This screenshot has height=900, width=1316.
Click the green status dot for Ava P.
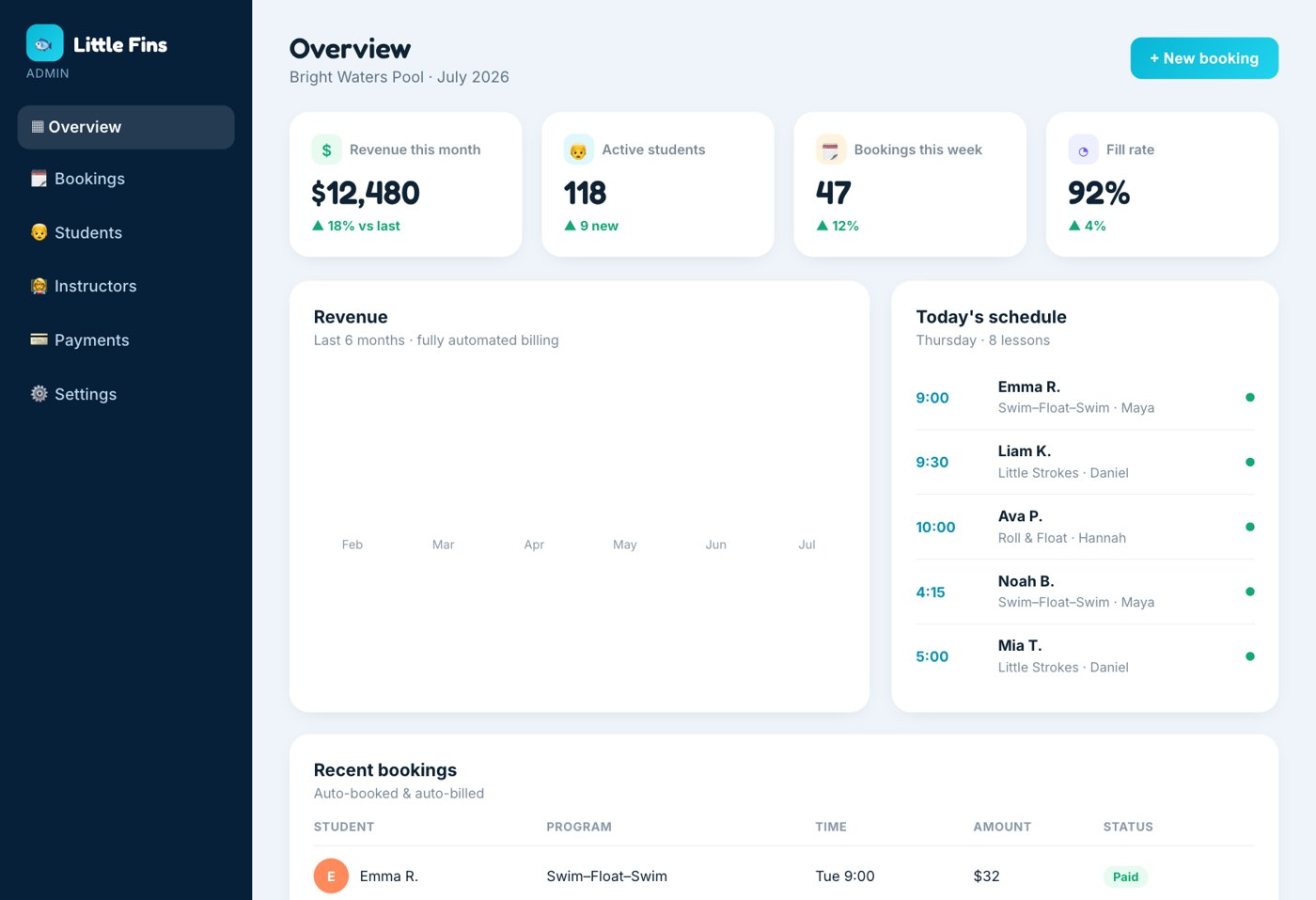click(1249, 528)
